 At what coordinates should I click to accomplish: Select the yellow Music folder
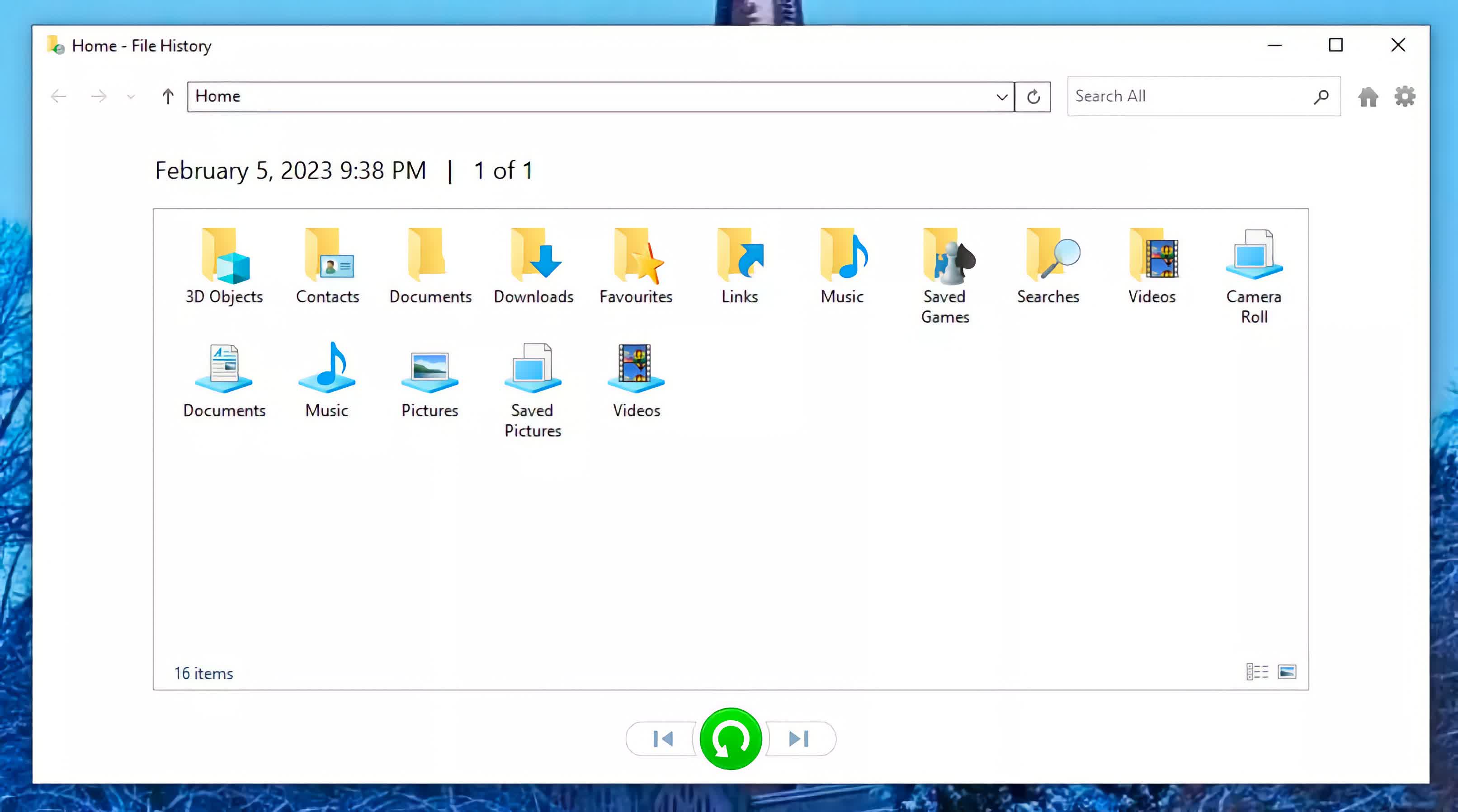pyautogui.click(x=842, y=267)
